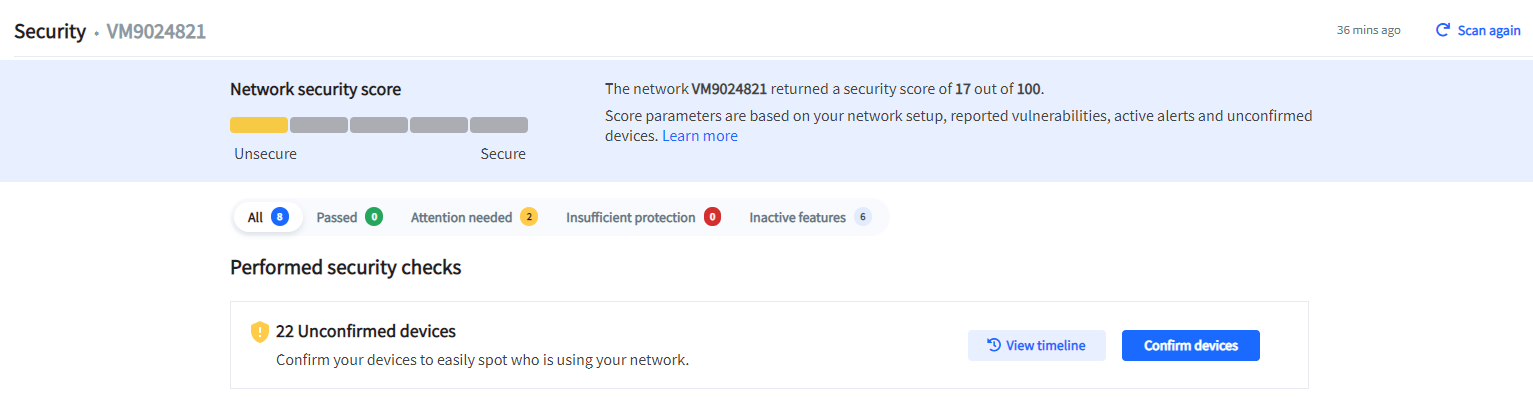Follow the Learn more link
Image resolution: width=1533 pixels, height=407 pixels.
click(x=700, y=136)
